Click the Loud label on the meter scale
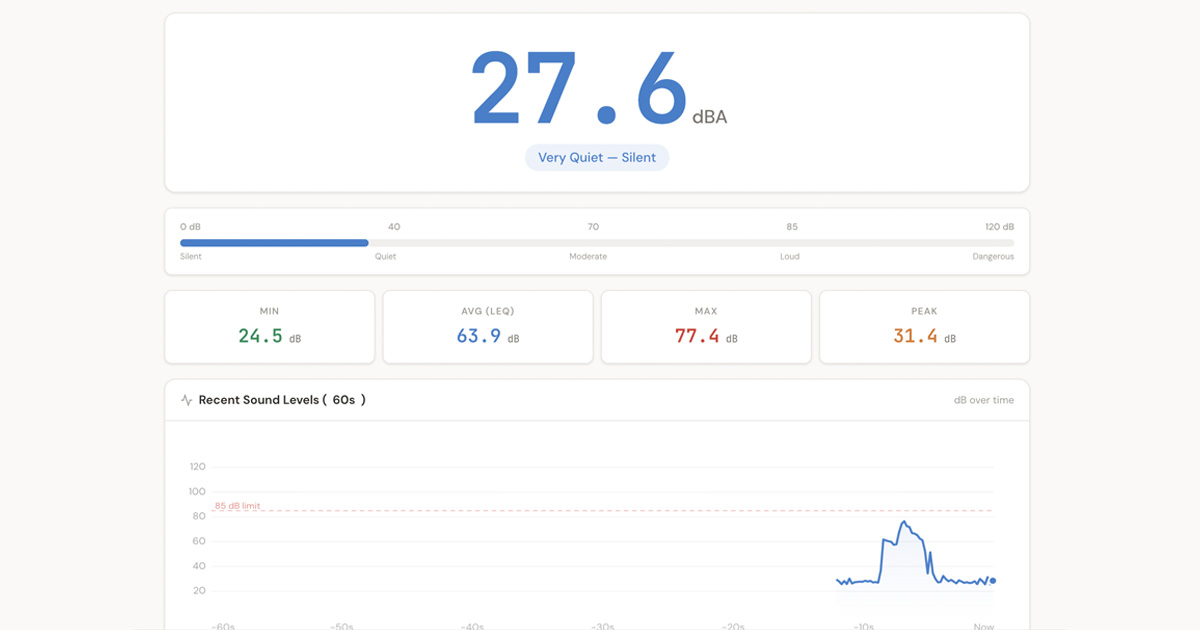This screenshot has height=630, width=1200. [789, 256]
